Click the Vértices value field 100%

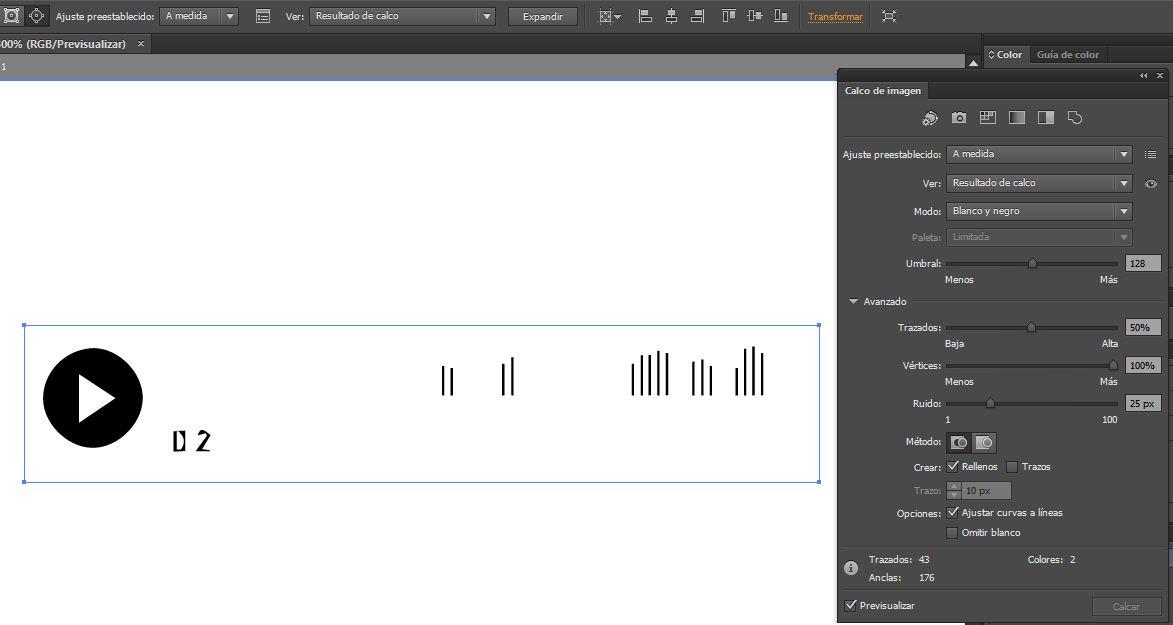(x=1143, y=365)
